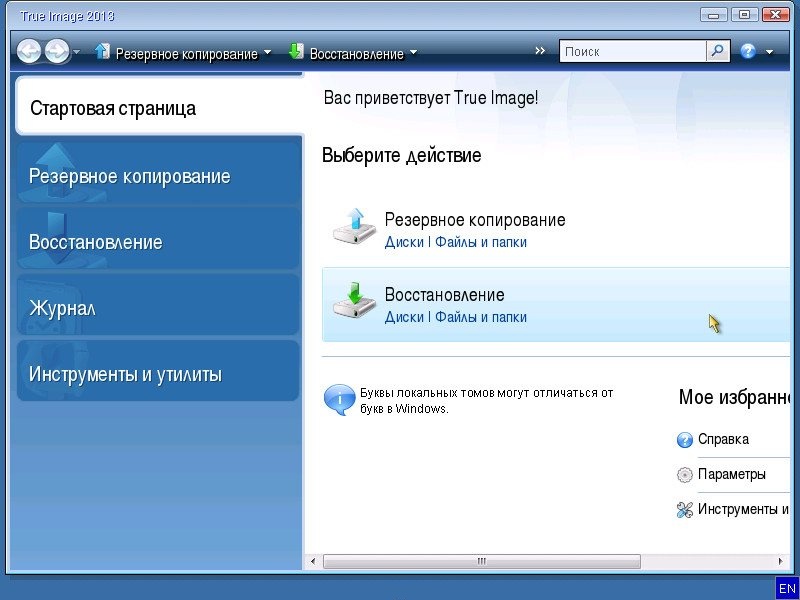Click the Восстановление disk icon in main pane
This screenshot has width=800, height=600.
click(353, 303)
